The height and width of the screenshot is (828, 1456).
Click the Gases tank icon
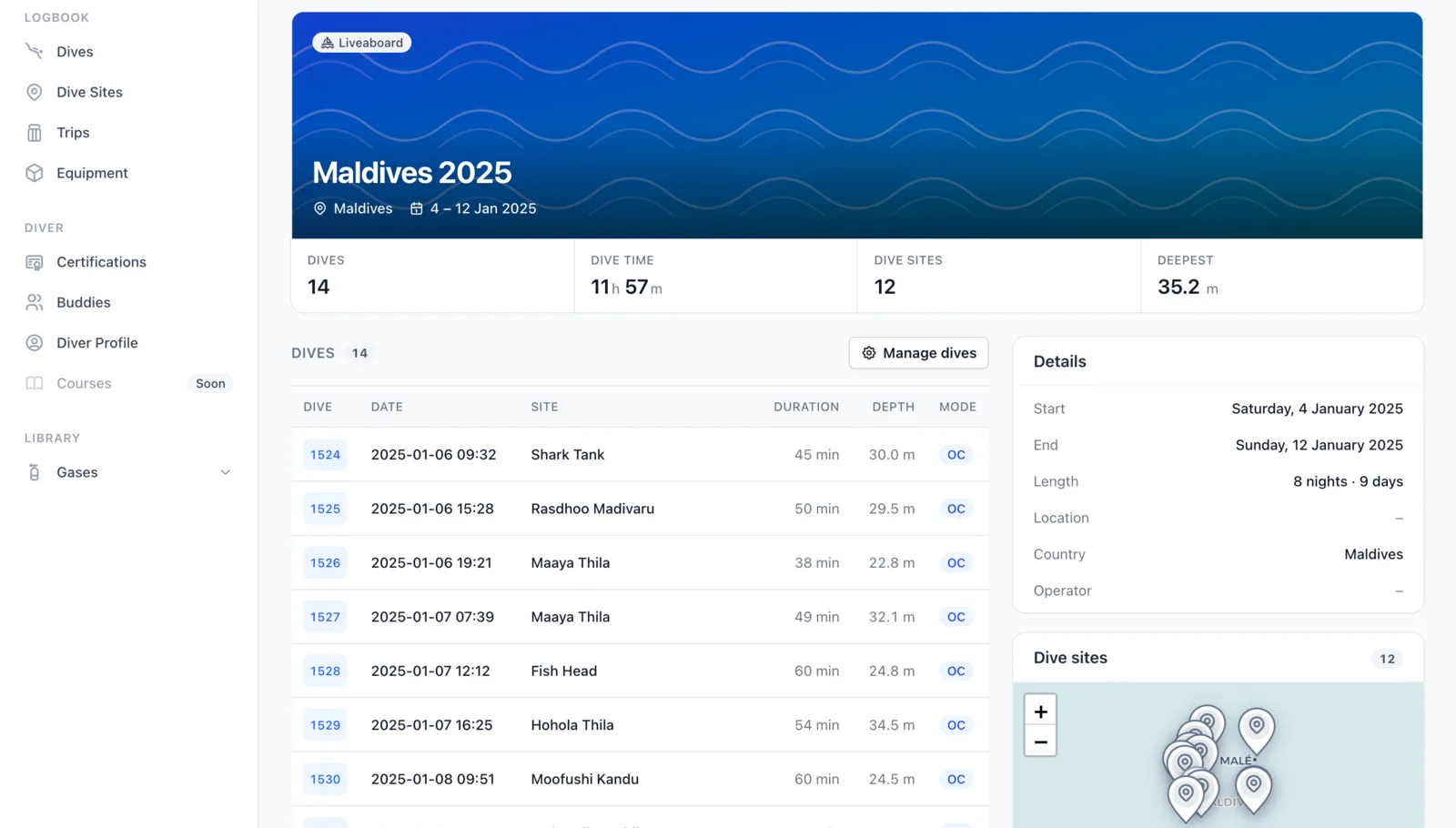[35, 472]
